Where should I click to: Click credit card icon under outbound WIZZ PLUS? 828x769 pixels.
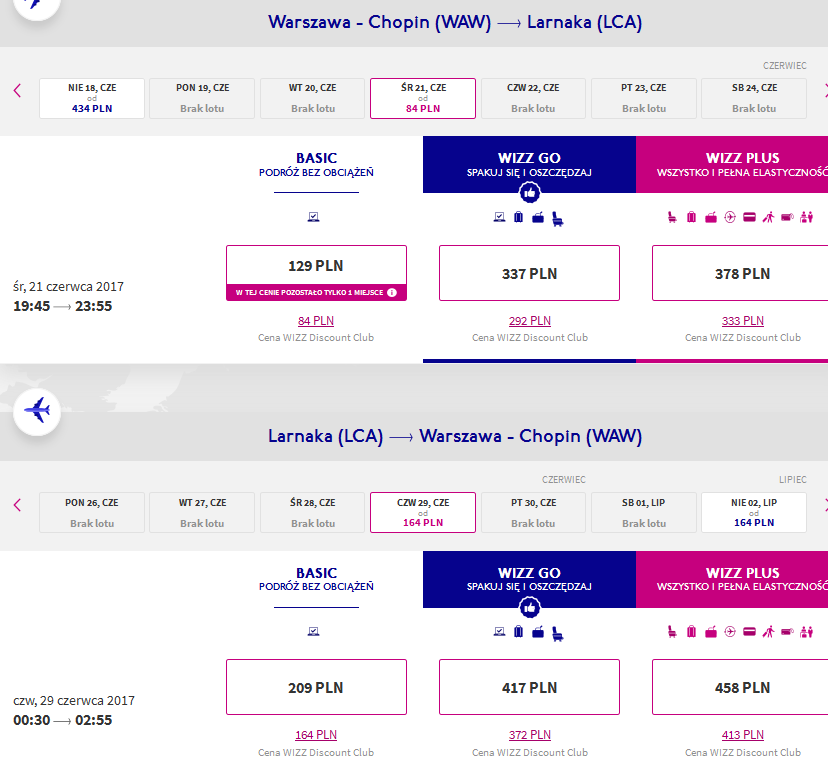[x=749, y=217]
